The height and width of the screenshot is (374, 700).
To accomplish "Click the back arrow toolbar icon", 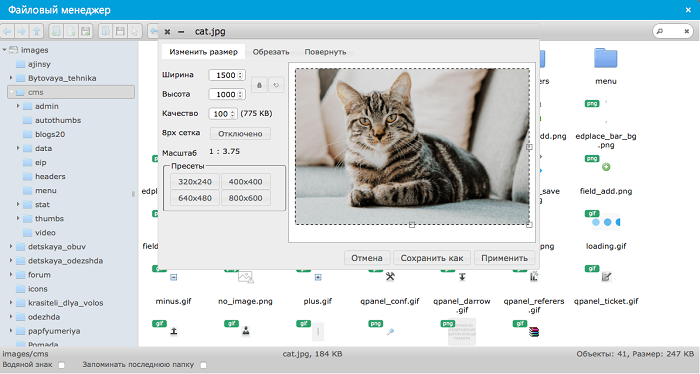I will pyautogui.click(x=8, y=31).
